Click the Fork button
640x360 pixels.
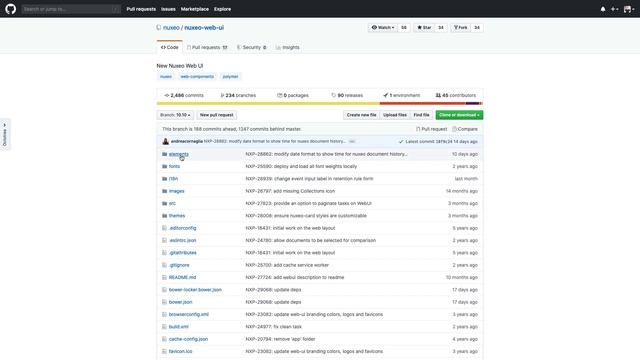coord(460,28)
